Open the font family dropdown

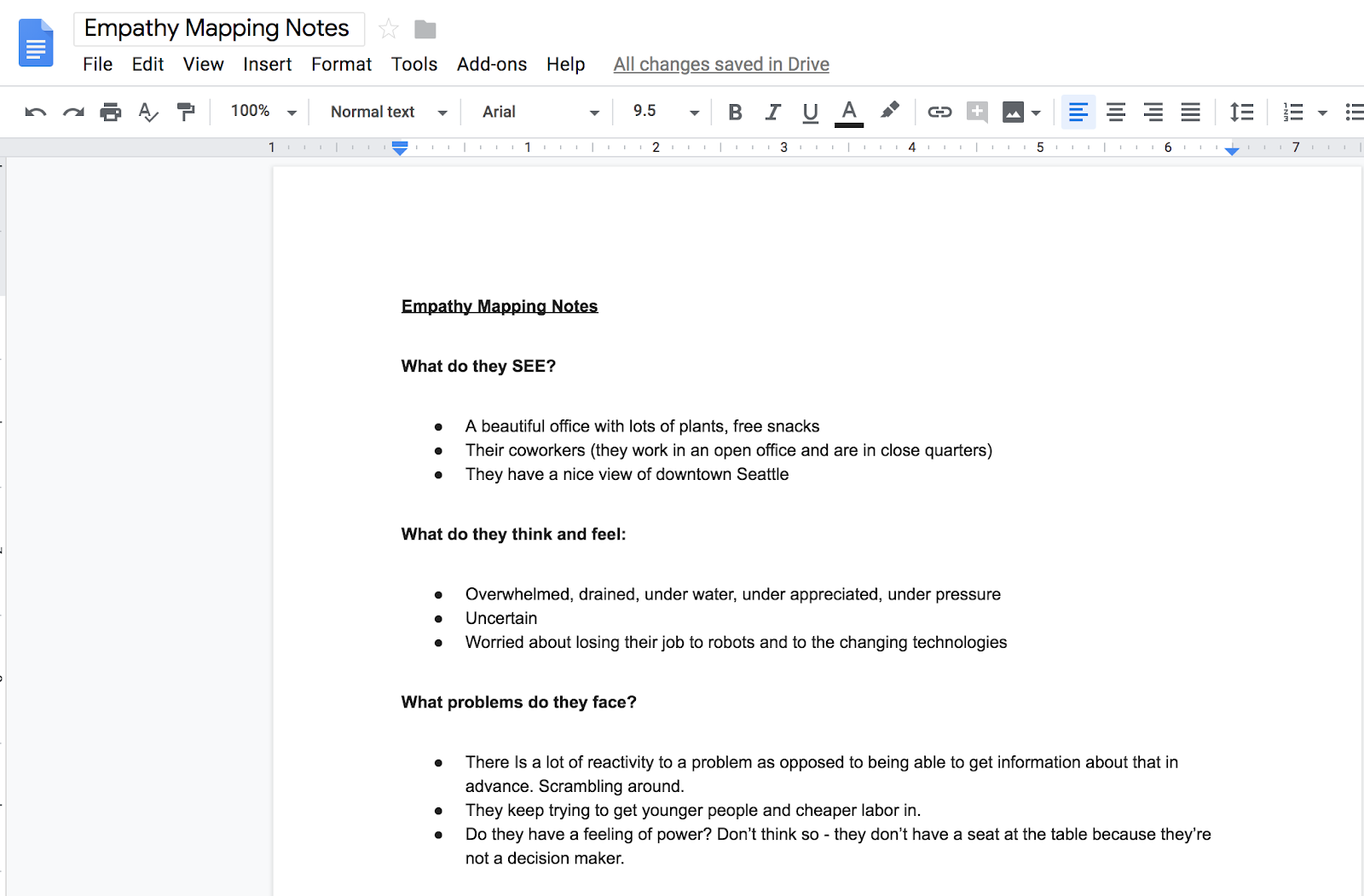coord(537,112)
